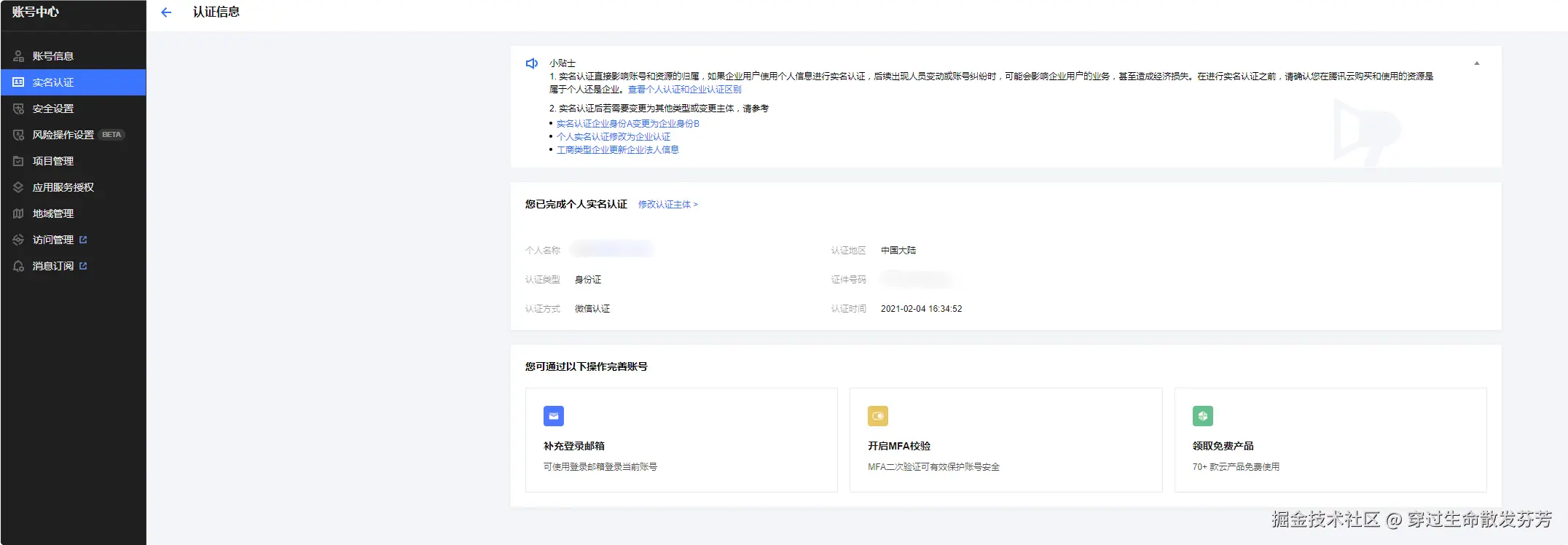The image size is (1568, 545).
Task: Go to 项目管理 menu item
Action: pos(73,161)
